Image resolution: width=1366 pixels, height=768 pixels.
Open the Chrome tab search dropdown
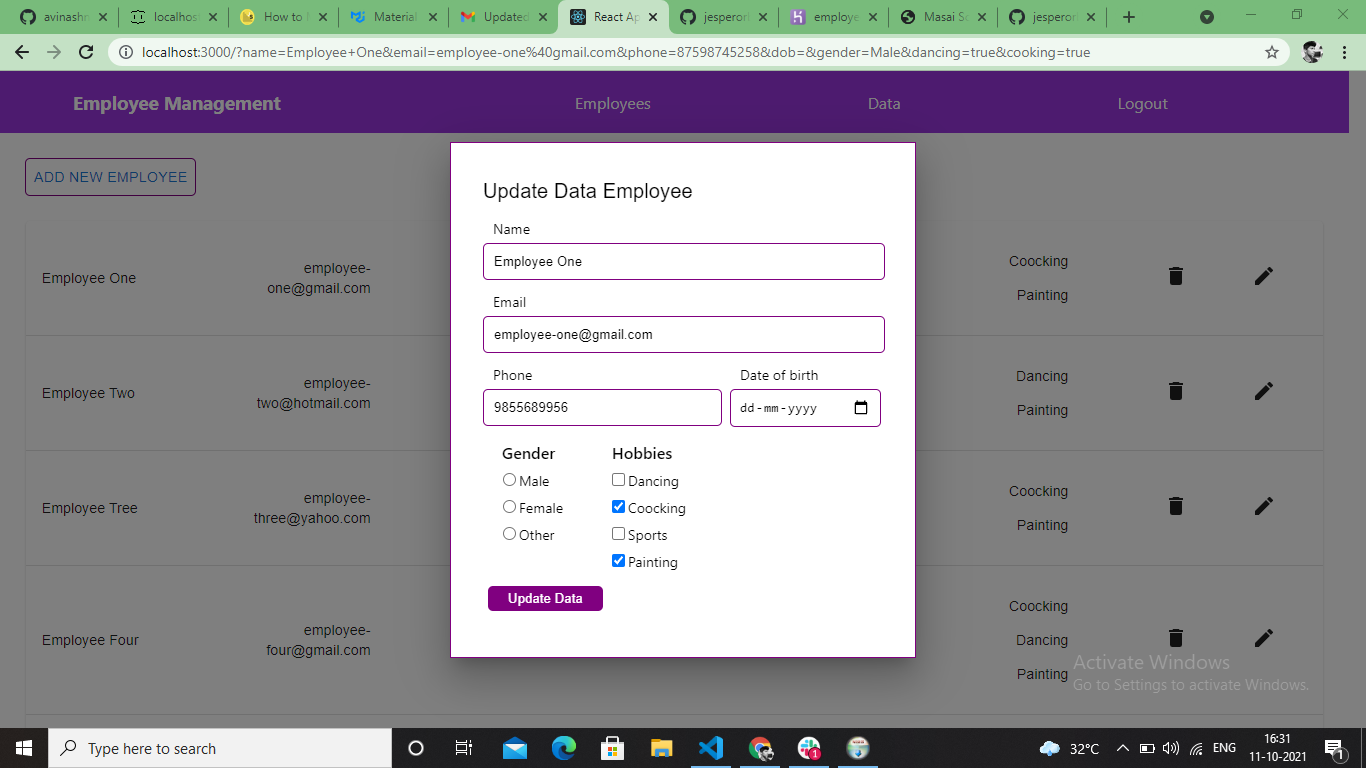1207,17
